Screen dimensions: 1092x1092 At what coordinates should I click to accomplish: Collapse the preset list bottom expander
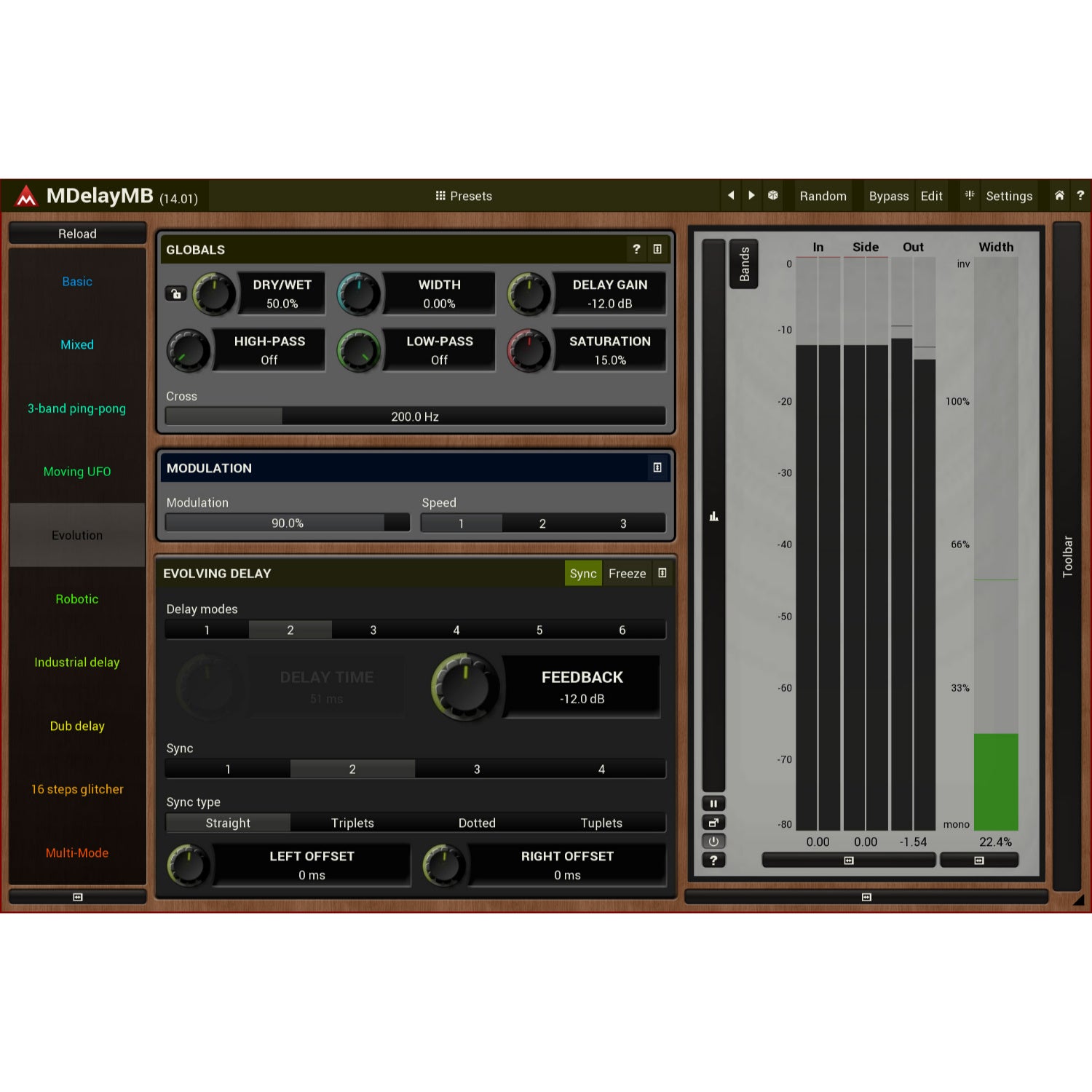click(77, 897)
